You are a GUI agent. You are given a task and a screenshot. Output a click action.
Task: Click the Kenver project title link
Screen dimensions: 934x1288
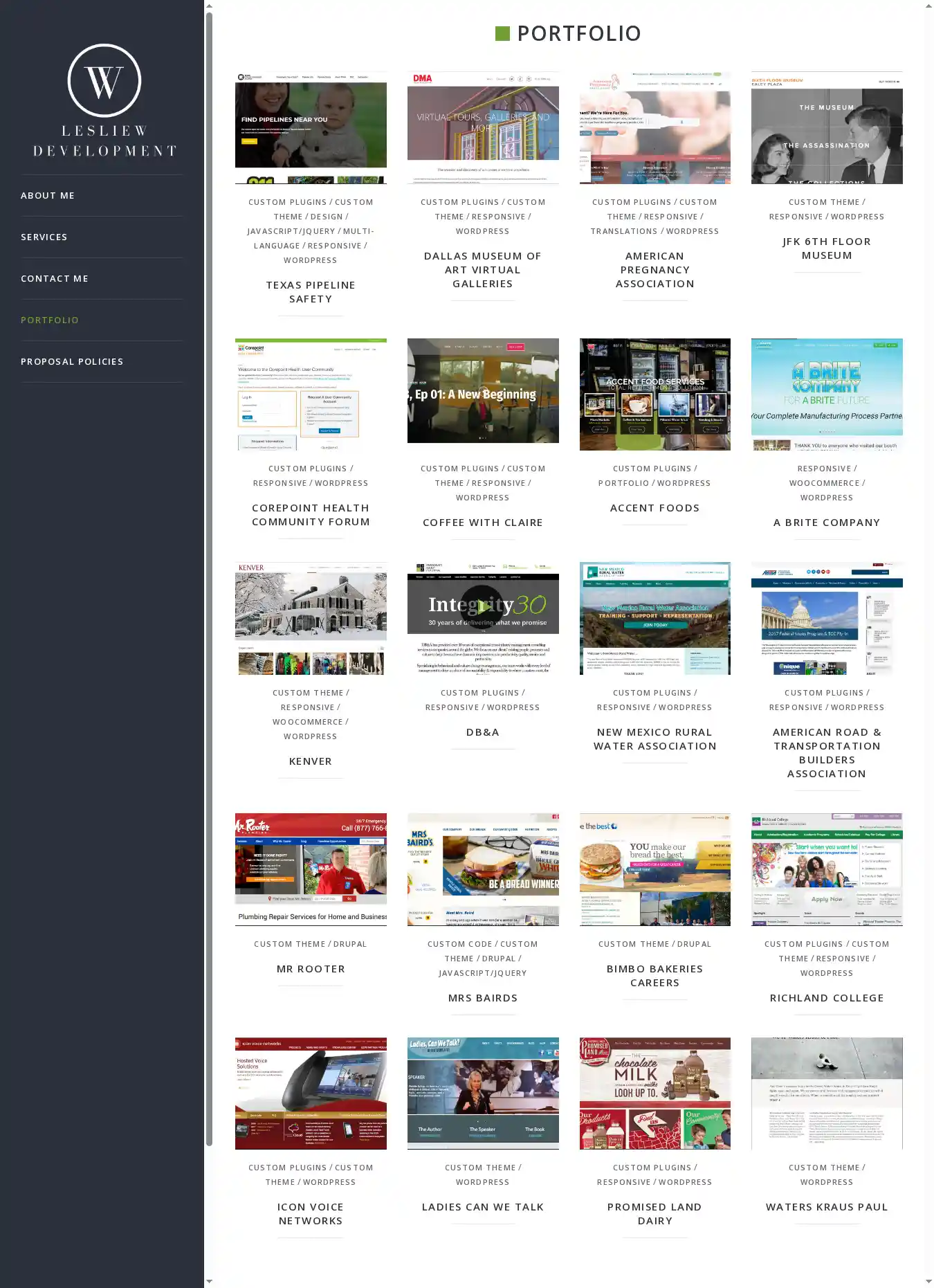[311, 761]
